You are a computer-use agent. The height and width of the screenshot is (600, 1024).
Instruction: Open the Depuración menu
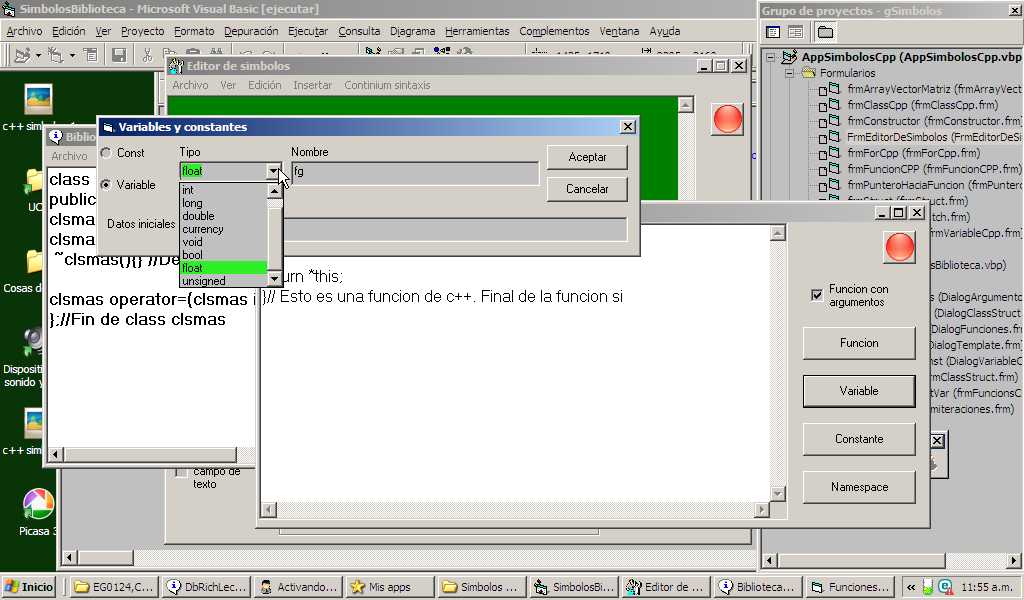pyautogui.click(x=251, y=31)
